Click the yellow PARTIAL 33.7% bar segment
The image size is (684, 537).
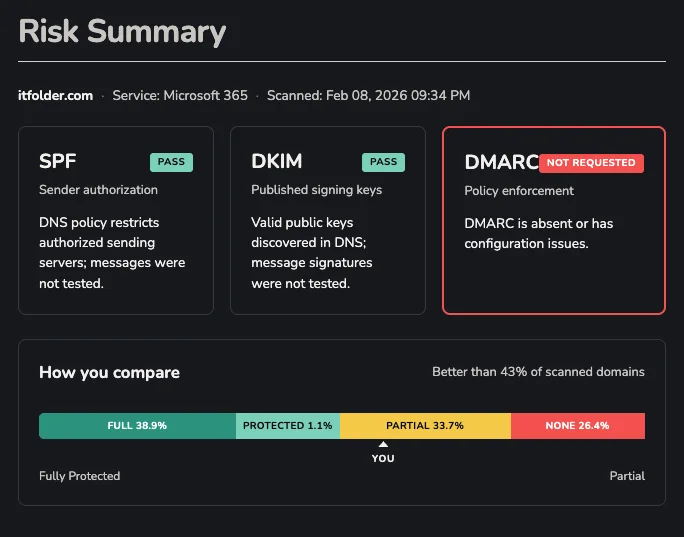pyautogui.click(x=425, y=426)
